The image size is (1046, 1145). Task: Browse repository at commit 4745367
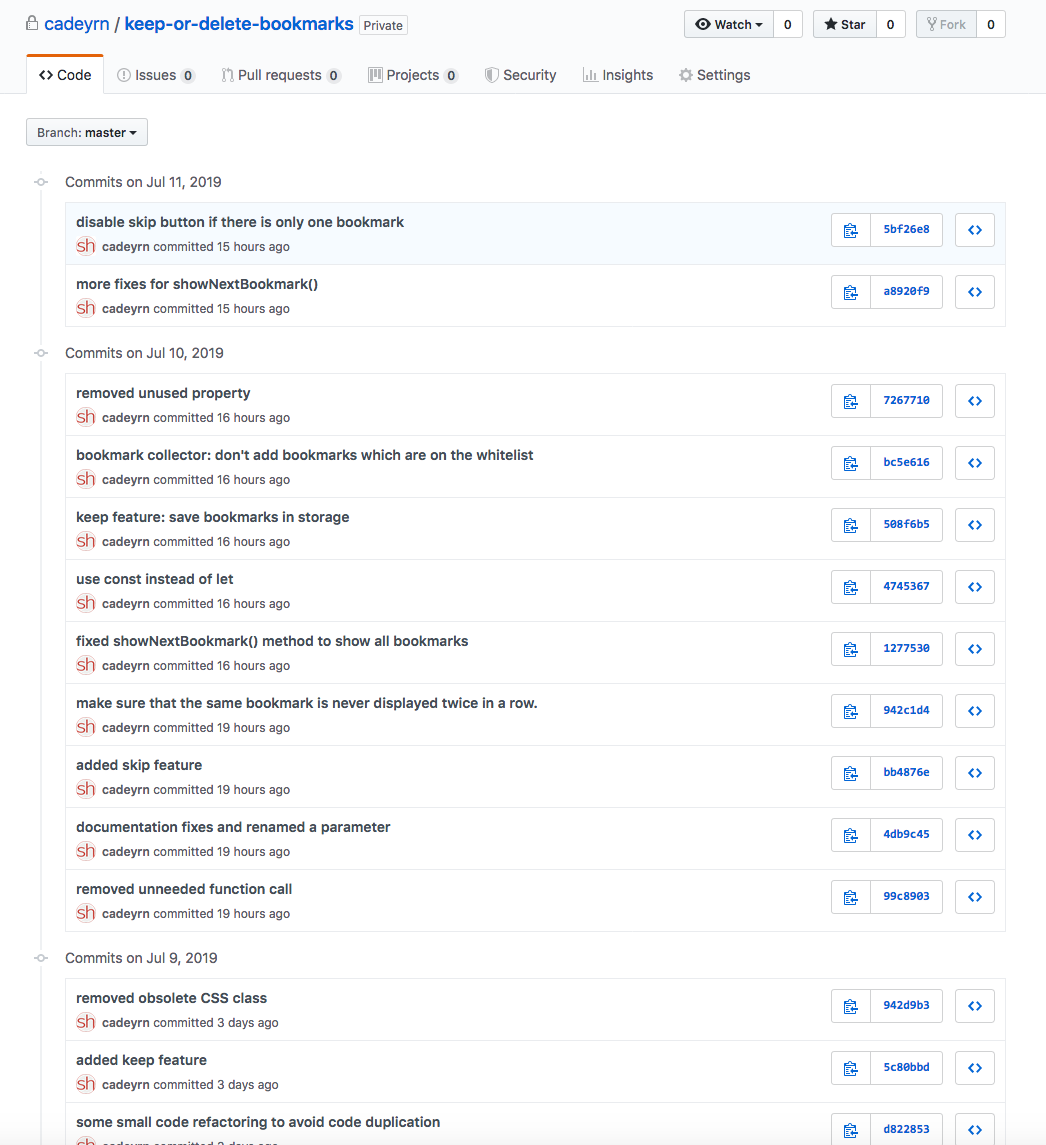pyautogui.click(x=975, y=587)
